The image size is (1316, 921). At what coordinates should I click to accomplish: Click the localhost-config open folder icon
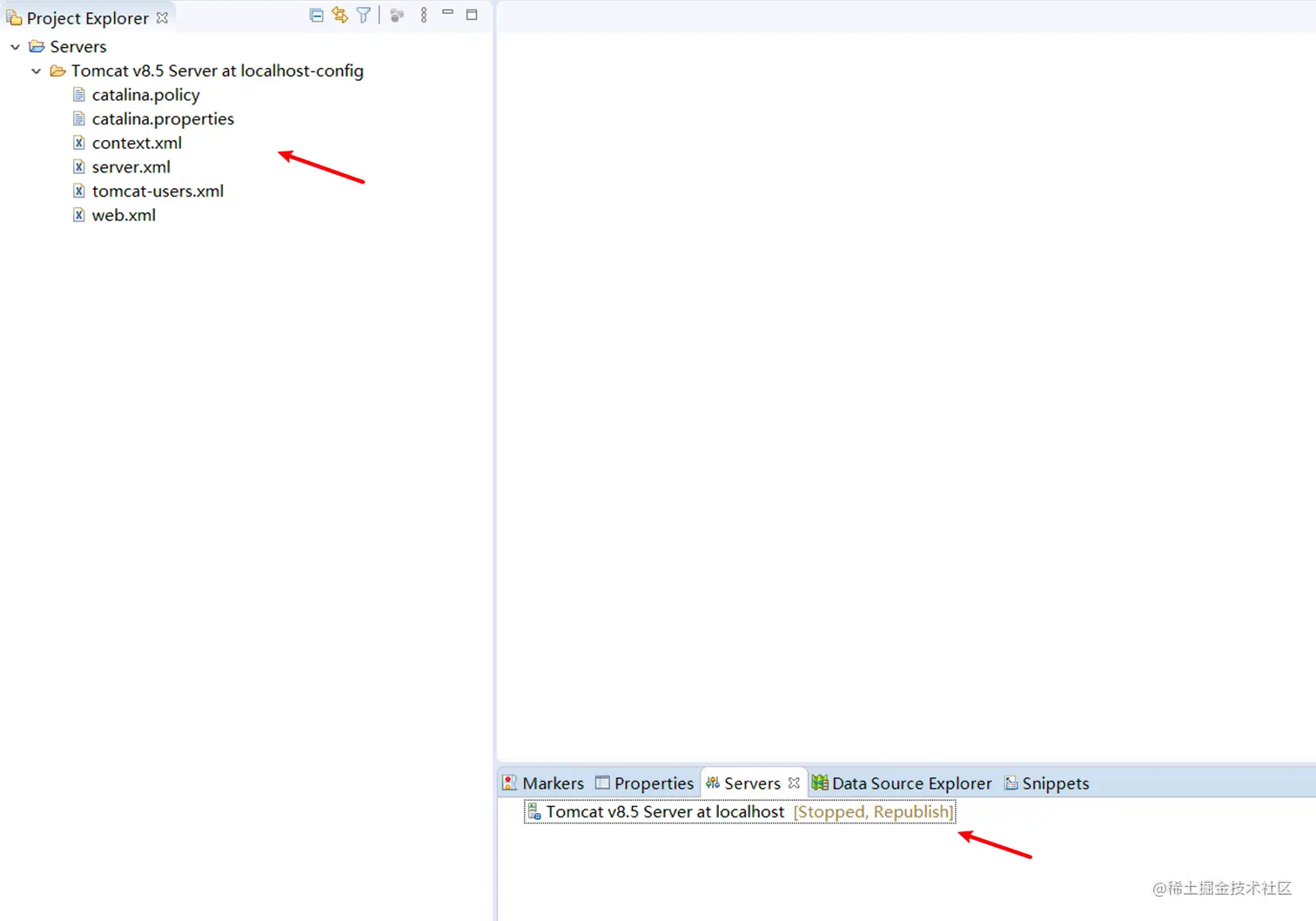pos(57,71)
